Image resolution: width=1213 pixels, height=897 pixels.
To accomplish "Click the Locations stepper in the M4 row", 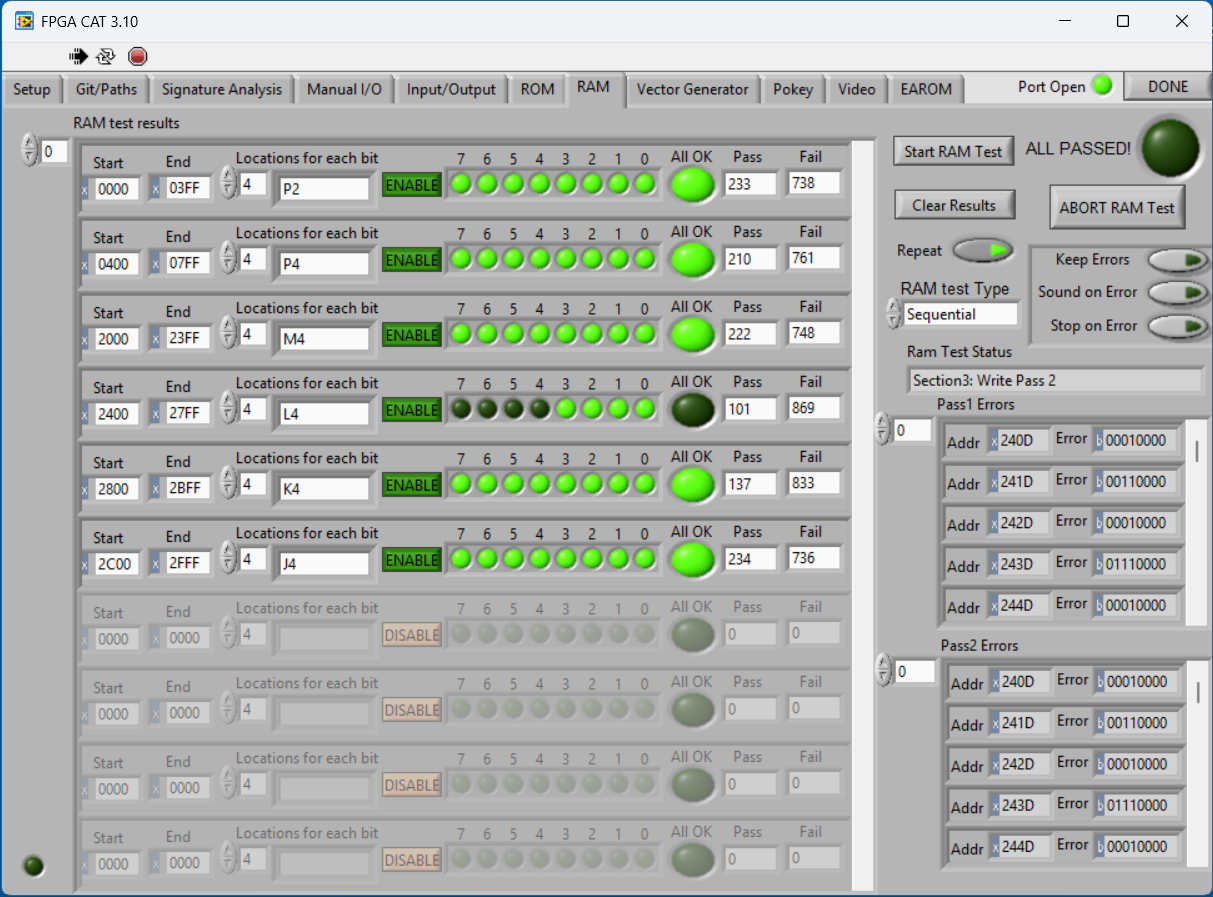I will coord(229,334).
